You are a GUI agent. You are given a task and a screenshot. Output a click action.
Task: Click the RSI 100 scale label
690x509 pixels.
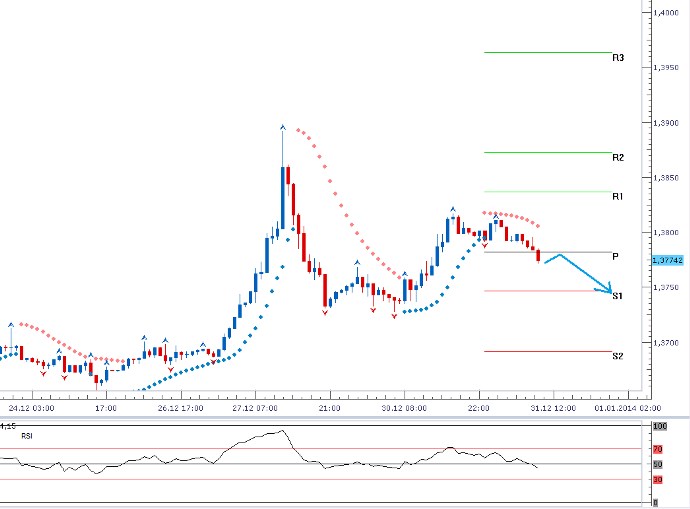pos(660,426)
